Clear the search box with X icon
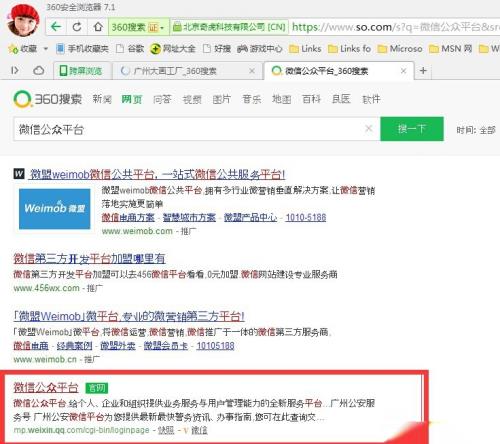 tap(369, 129)
